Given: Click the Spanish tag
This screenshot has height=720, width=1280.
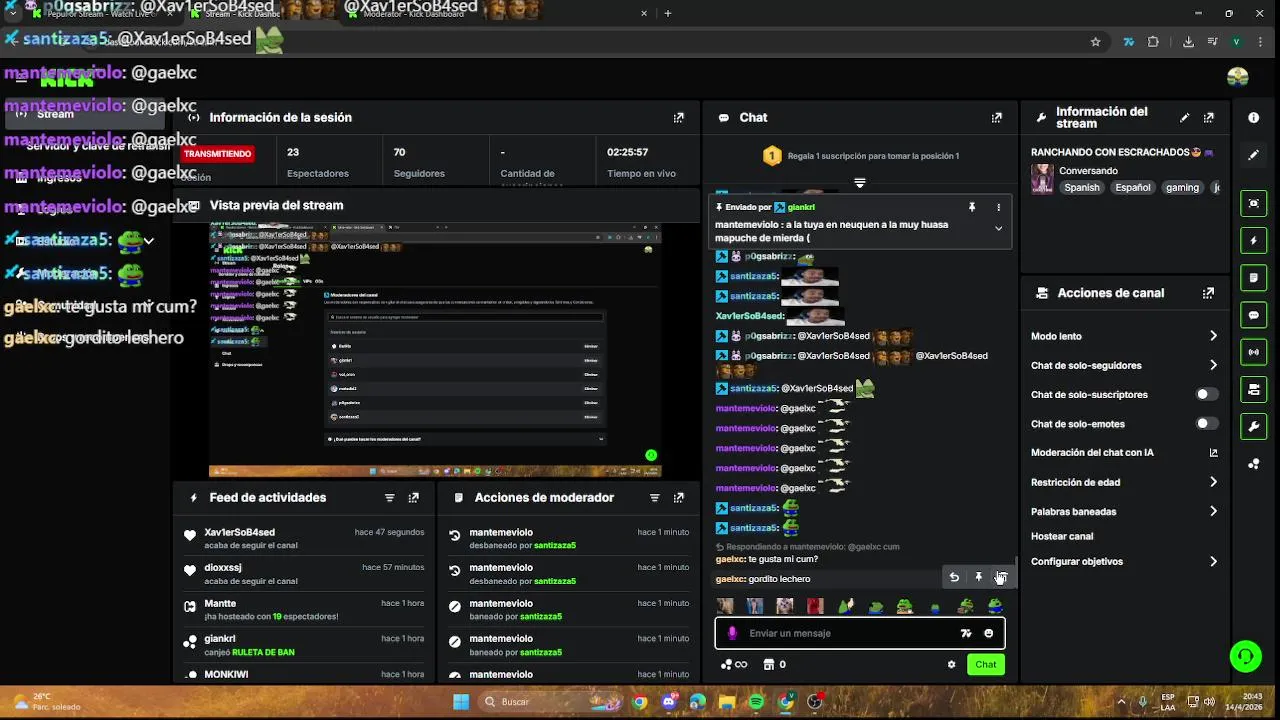Looking at the screenshot, I should pos(1081,187).
